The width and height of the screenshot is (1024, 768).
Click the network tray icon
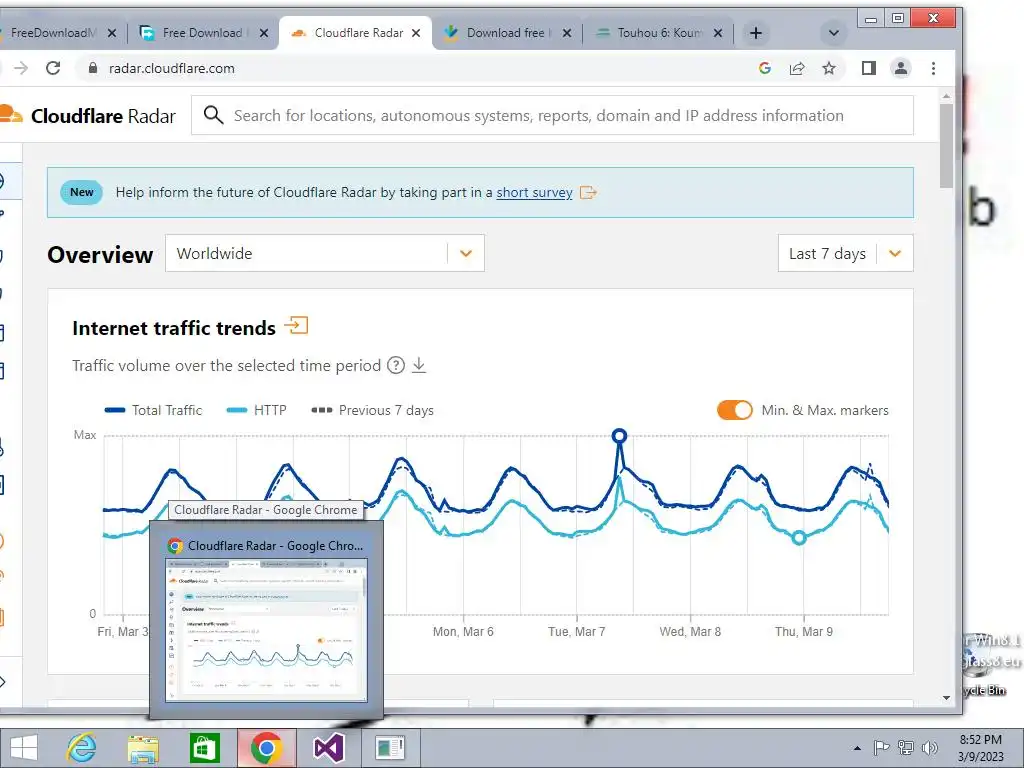pos(906,748)
